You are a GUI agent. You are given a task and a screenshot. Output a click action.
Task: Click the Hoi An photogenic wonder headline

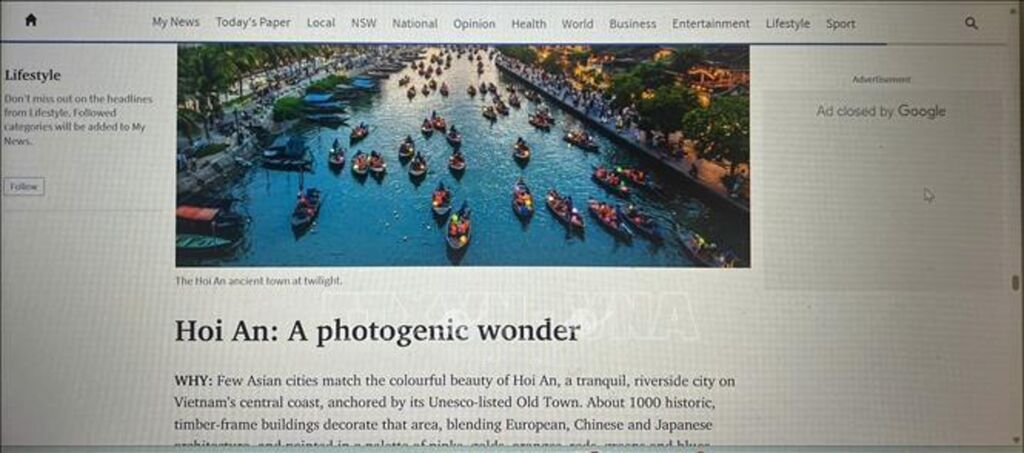click(377, 331)
